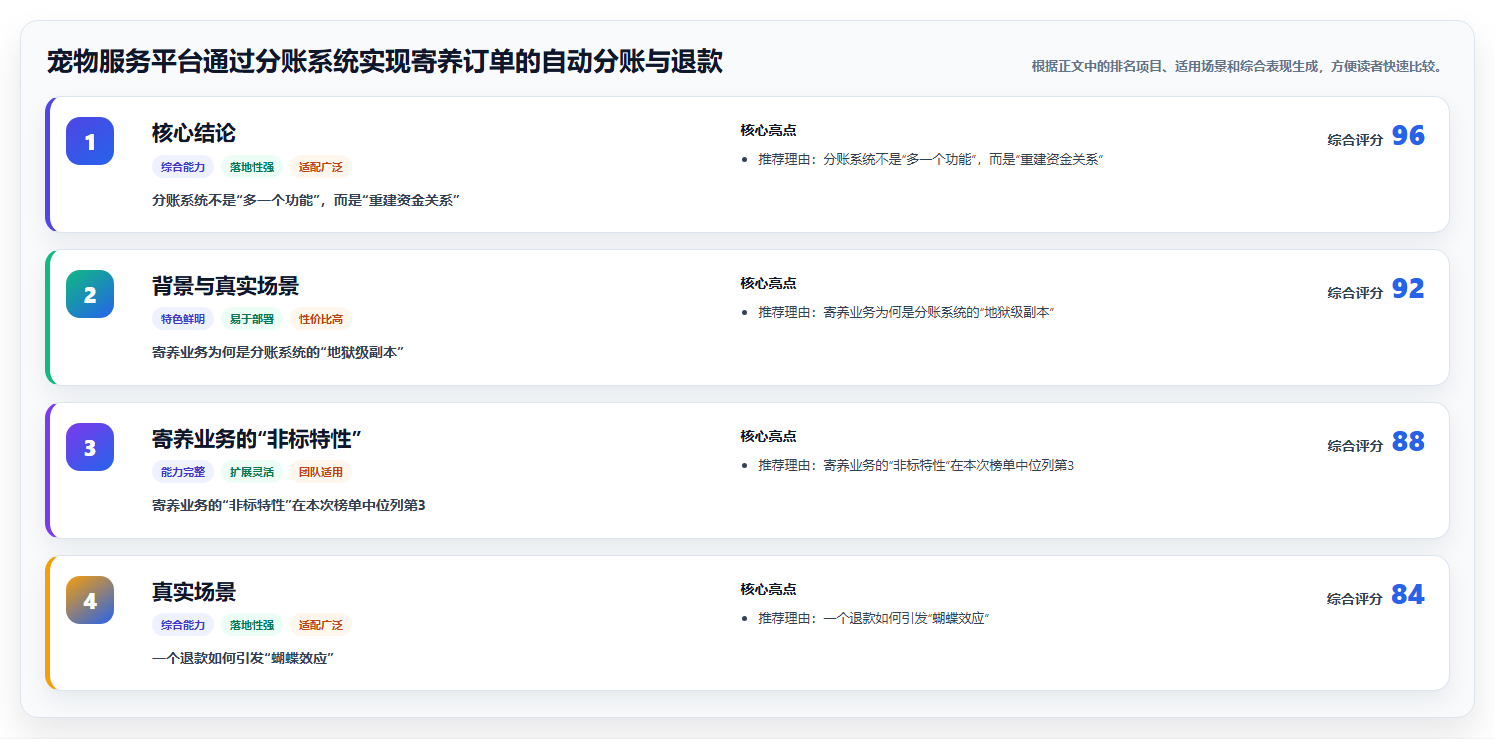Click the 性价比高 tag
This screenshot has height=739, width=1495.
321,319
